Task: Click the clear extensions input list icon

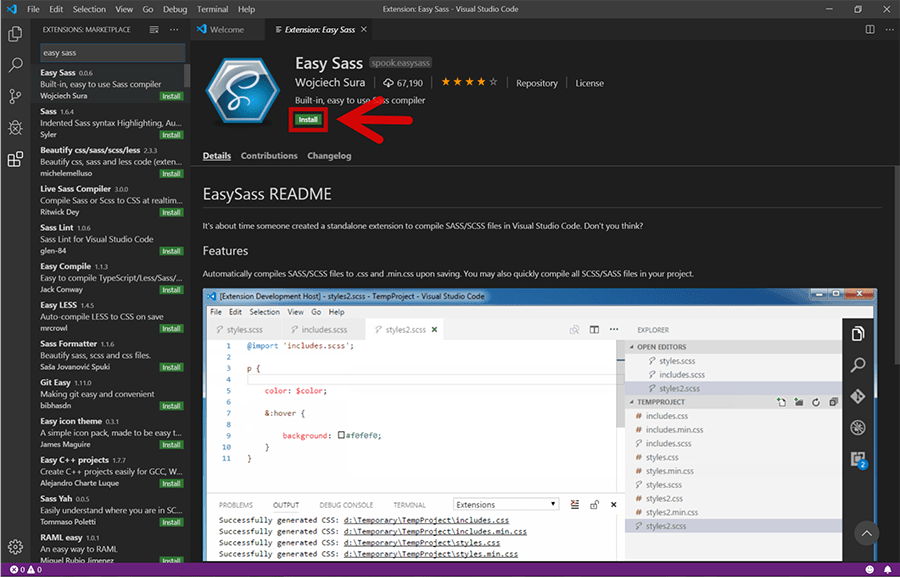Action: pyautogui.click(x=154, y=29)
